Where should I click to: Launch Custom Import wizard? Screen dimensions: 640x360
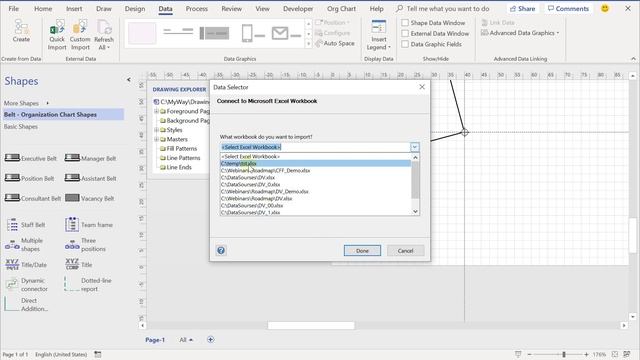pos(80,36)
